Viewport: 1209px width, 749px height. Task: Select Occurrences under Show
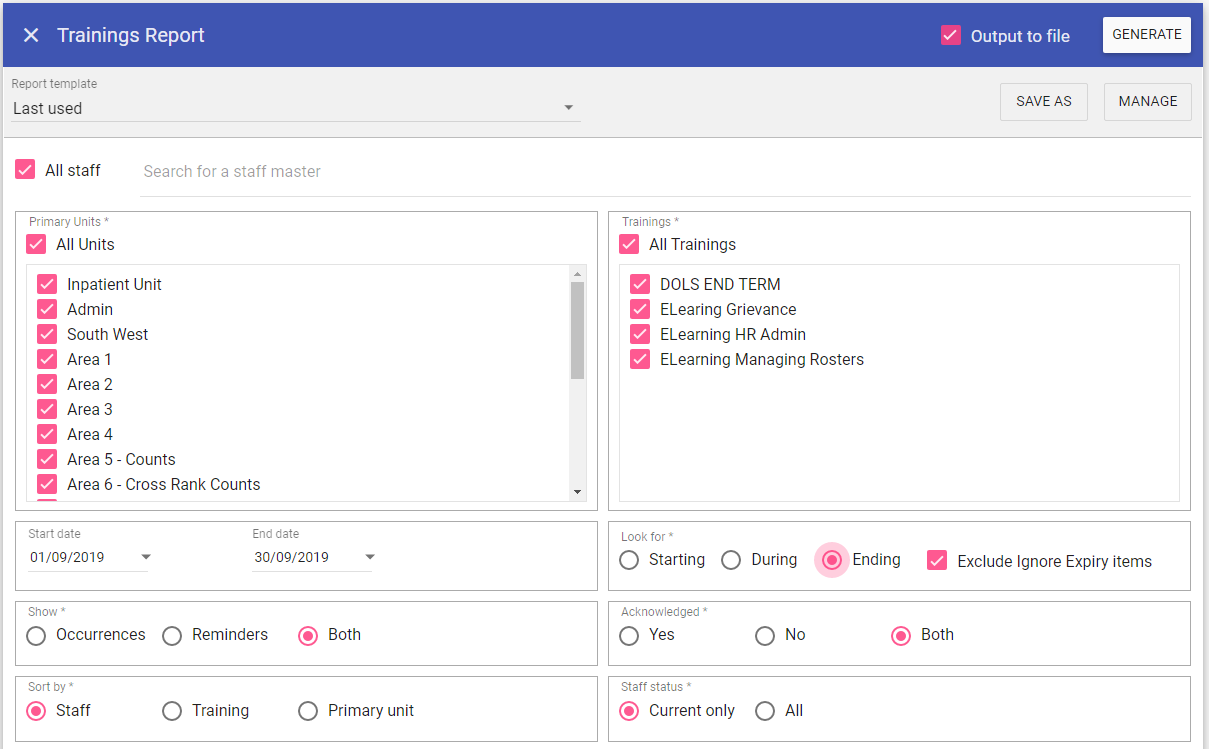(x=37, y=635)
